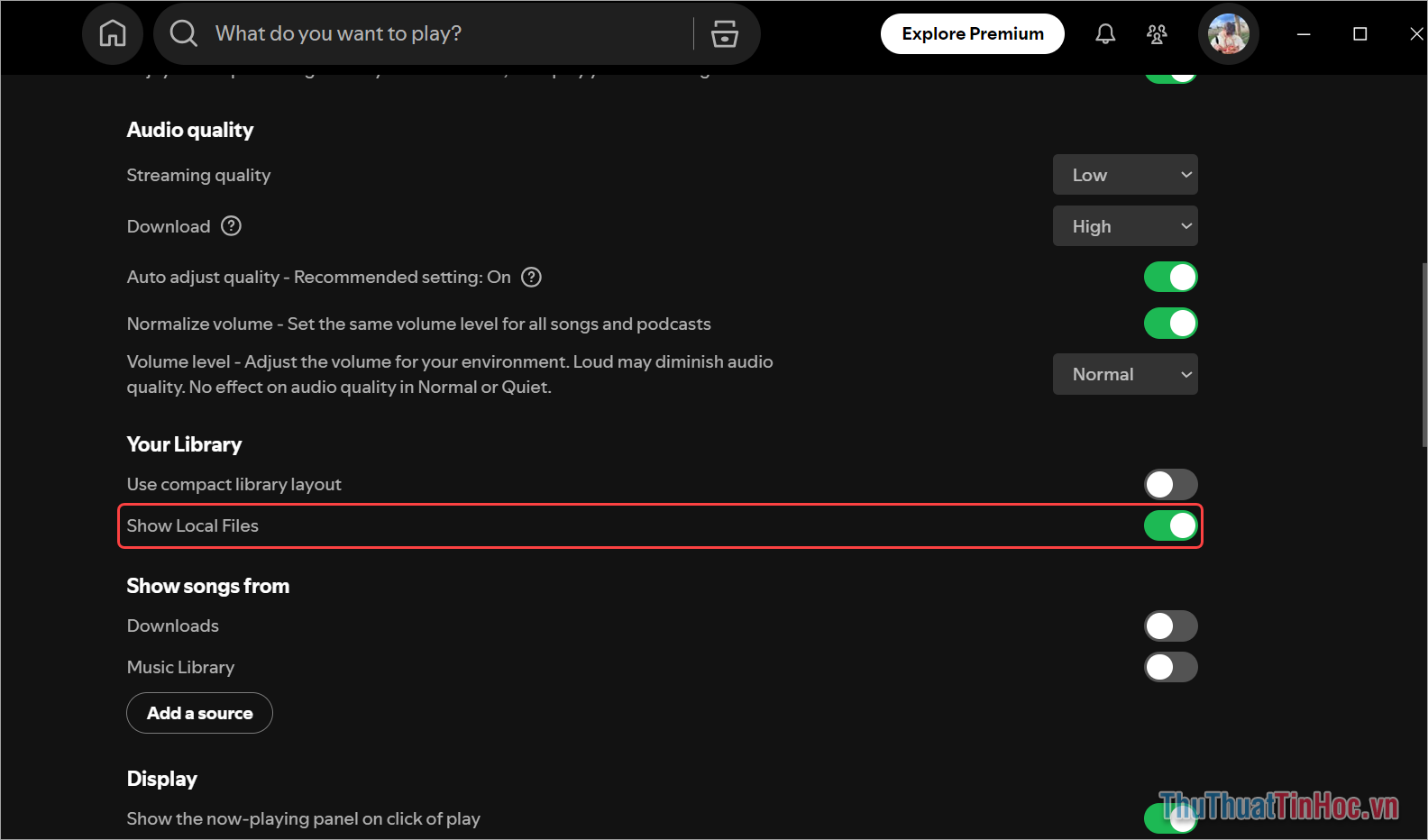Click the Home icon in the top bar
This screenshot has width=1428, height=840.
click(x=112, y=33)
